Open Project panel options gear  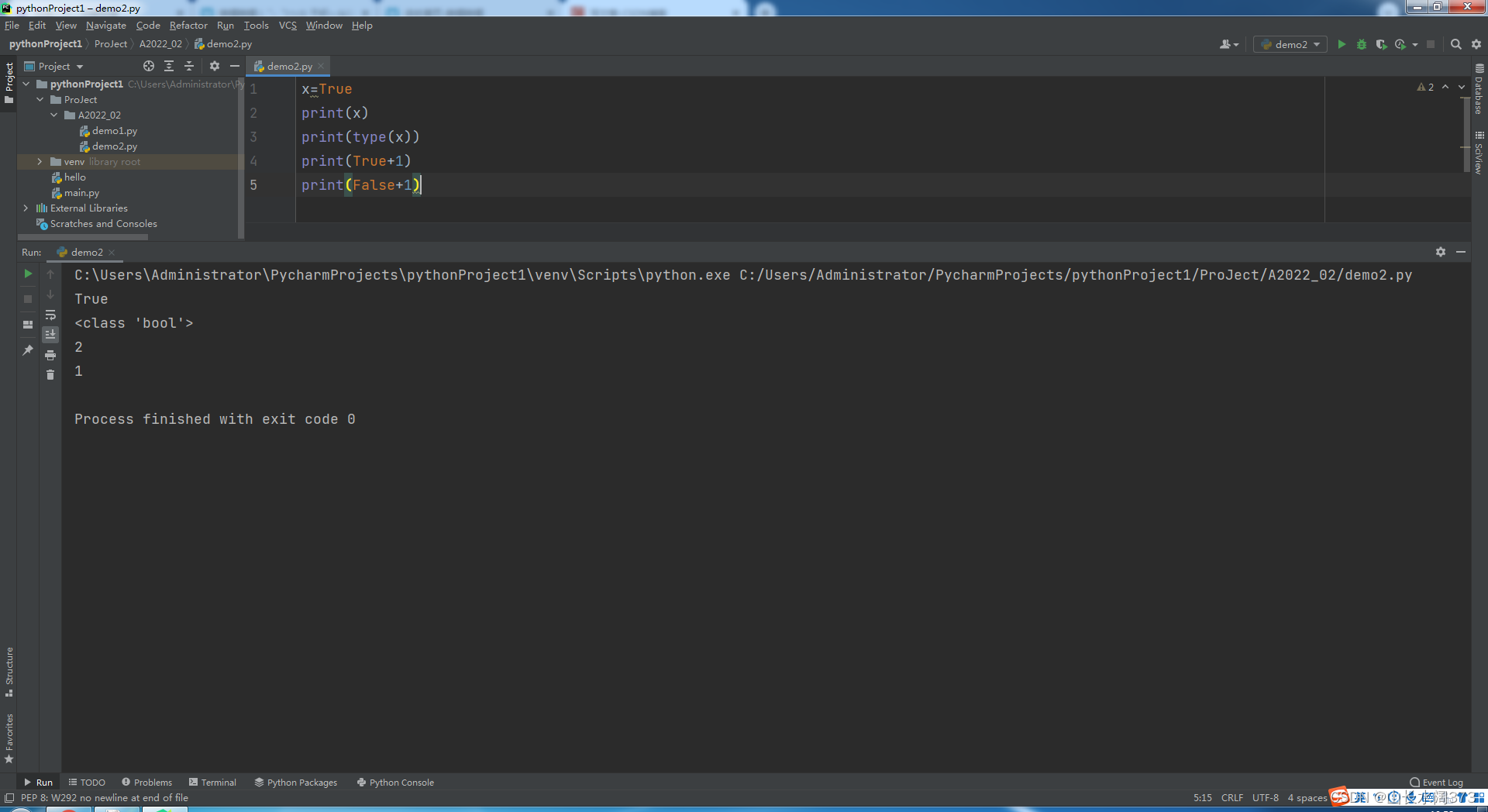(x=215, y=66)
